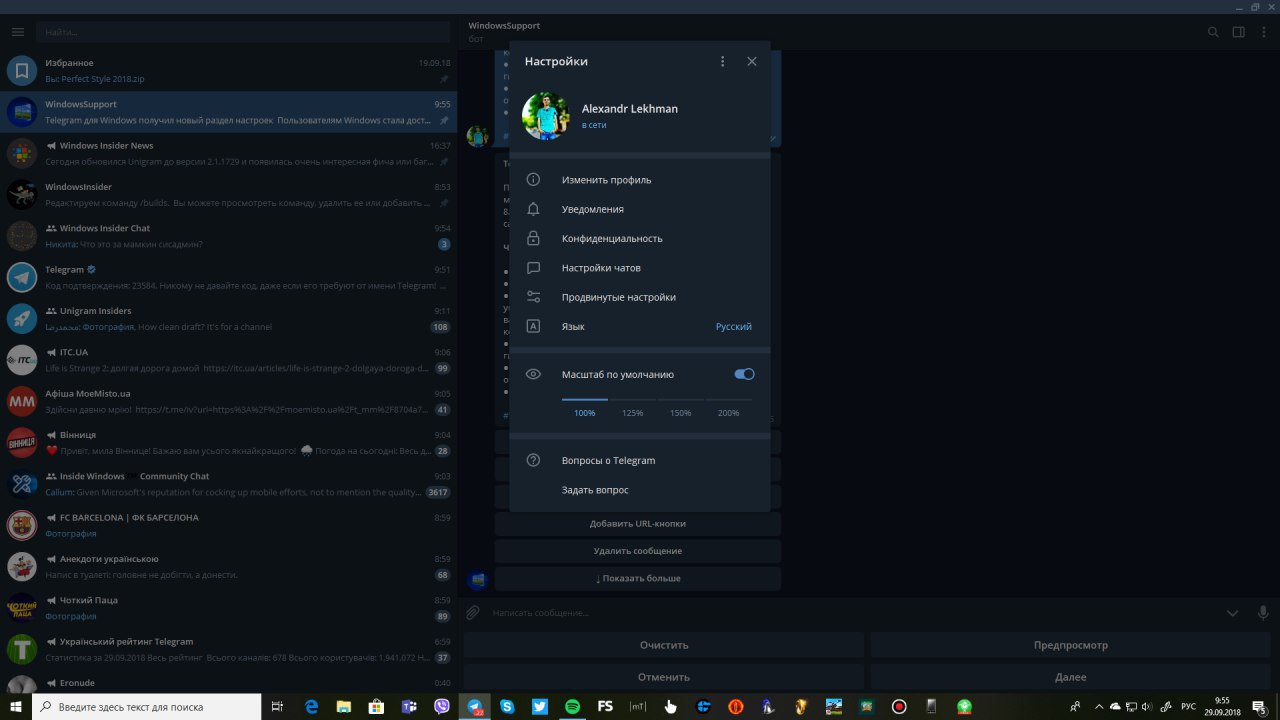Click the lock icon beside Конфиденциальность
Screen dimensions: 1280x720
point(533,238)
